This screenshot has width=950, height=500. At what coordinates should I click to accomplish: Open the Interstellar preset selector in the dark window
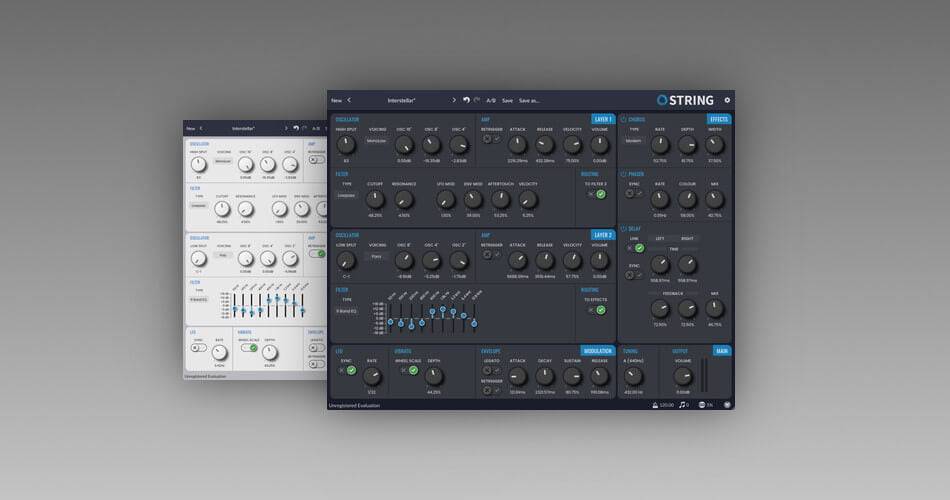(x=402, y=101)
